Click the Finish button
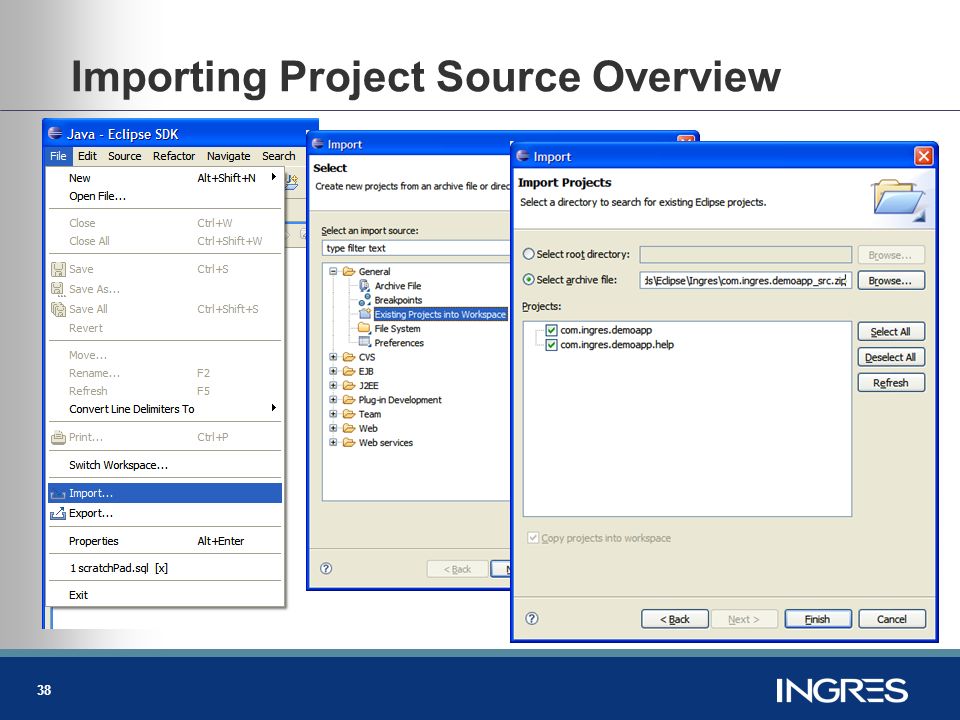This screenshot has width=960, height=720. pos(818,619)
